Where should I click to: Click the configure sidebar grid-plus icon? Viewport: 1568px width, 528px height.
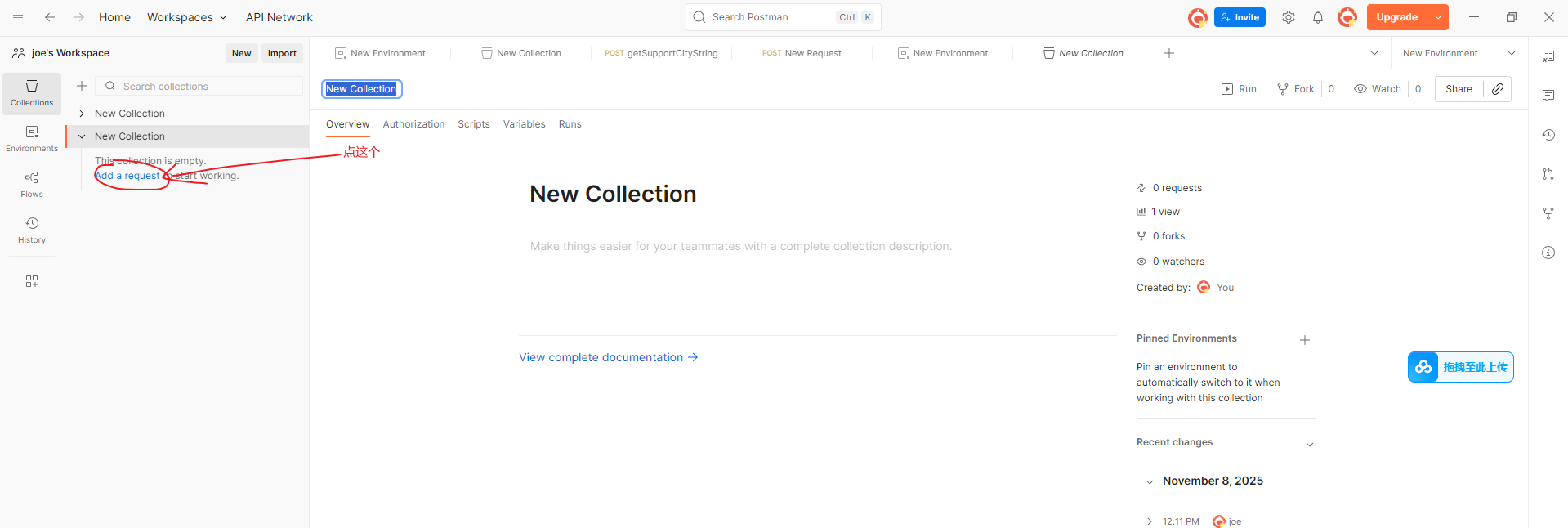click(32, 281)
